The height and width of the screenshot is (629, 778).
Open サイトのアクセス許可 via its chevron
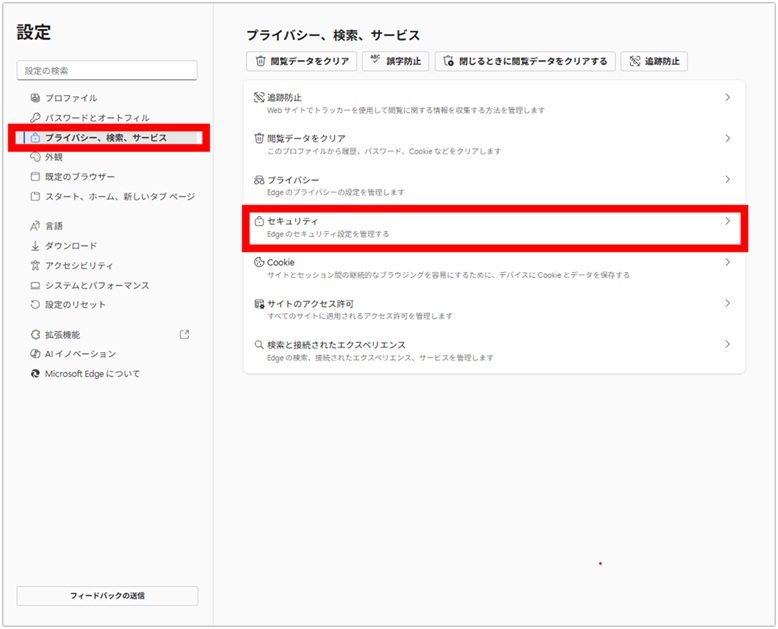[727, 303]
